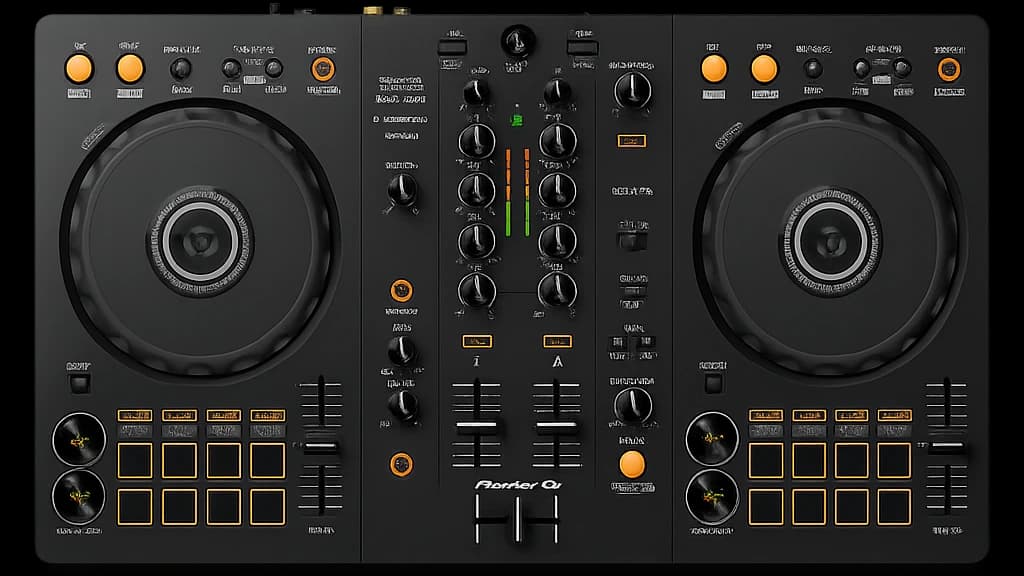
Task: Select third pad mode button above left deck pads
Action: 223,415
